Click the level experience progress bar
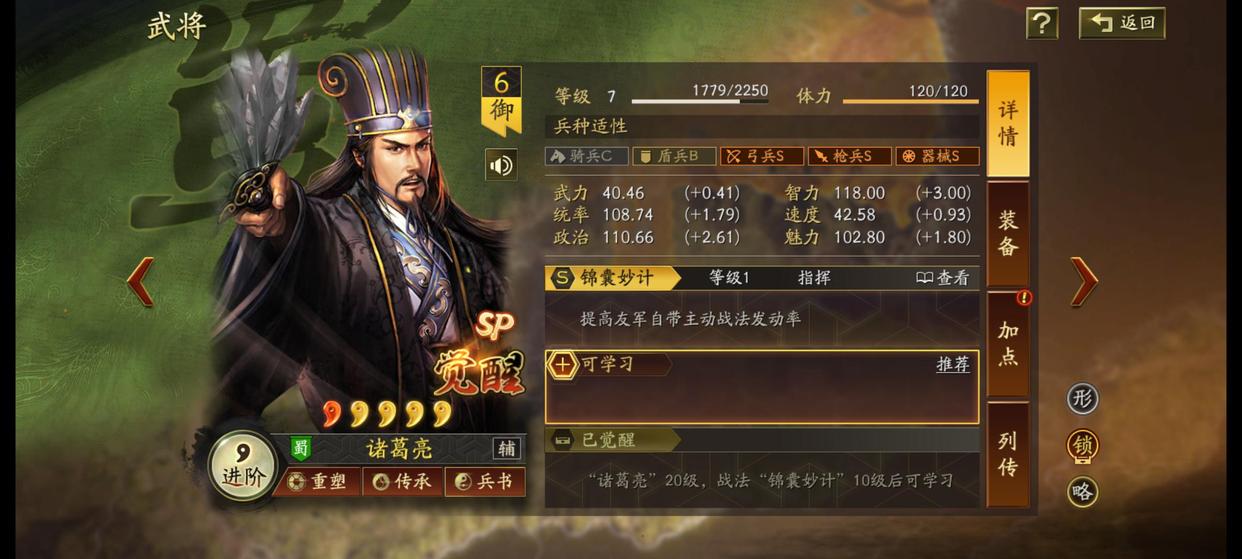The image size is (1242, 559). [x=700, y=101]
